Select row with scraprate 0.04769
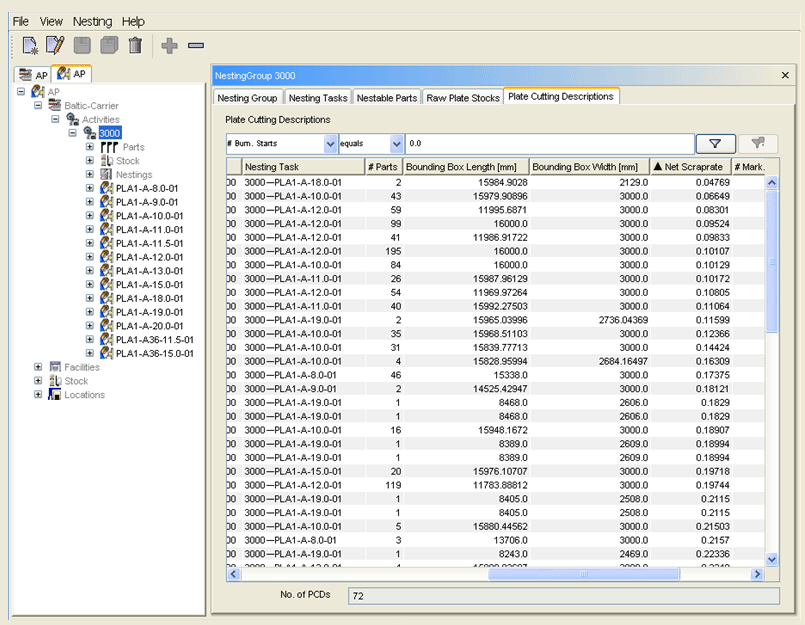This screenshot has width=805, height=625. 495,182
